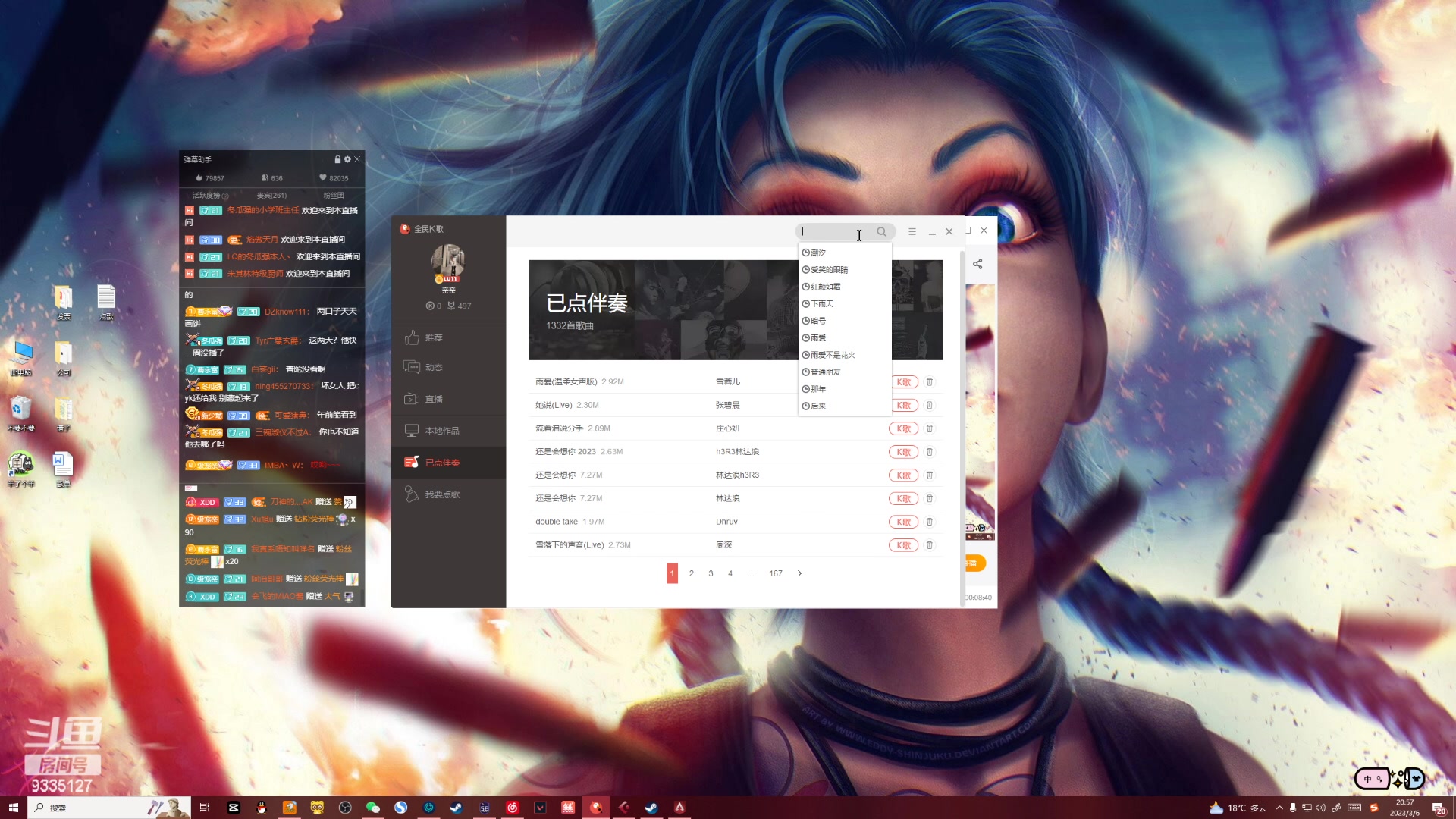Viewport: 1456px width, 819px height.
Task: Click help question mark beside 活跃度榜
Action: [225, 196]
